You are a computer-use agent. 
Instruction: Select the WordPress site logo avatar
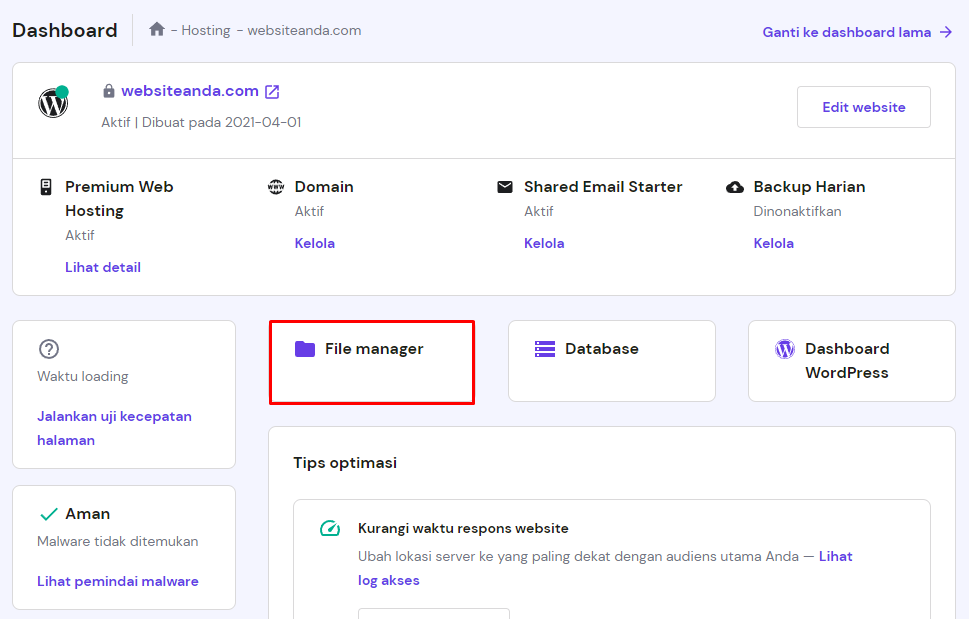(52, 102)
